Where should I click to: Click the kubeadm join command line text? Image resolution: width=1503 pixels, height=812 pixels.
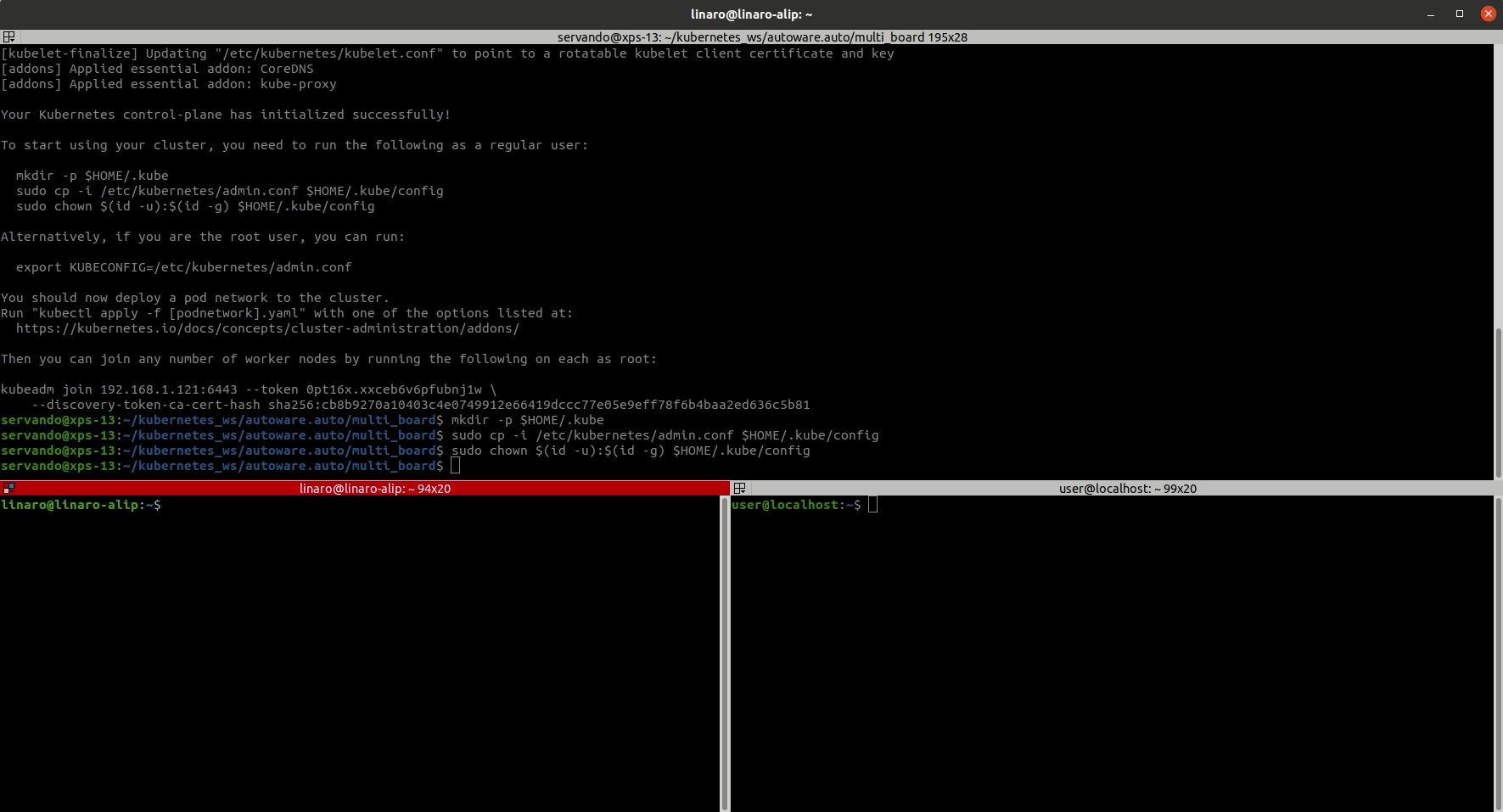click(x=248, y=389)
